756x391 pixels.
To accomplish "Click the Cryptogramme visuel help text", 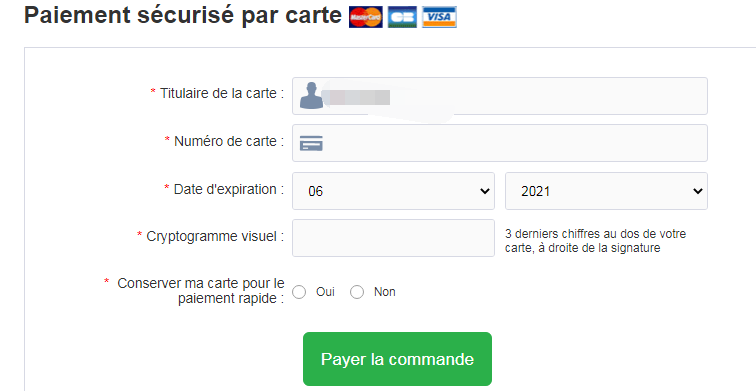I will point(595,241).
